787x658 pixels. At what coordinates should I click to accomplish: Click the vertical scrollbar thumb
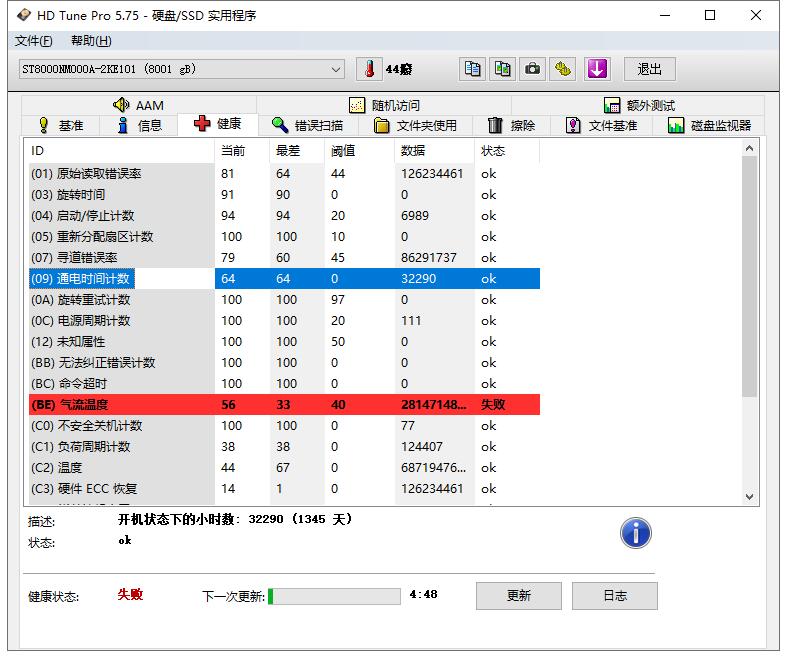point(749,276)
